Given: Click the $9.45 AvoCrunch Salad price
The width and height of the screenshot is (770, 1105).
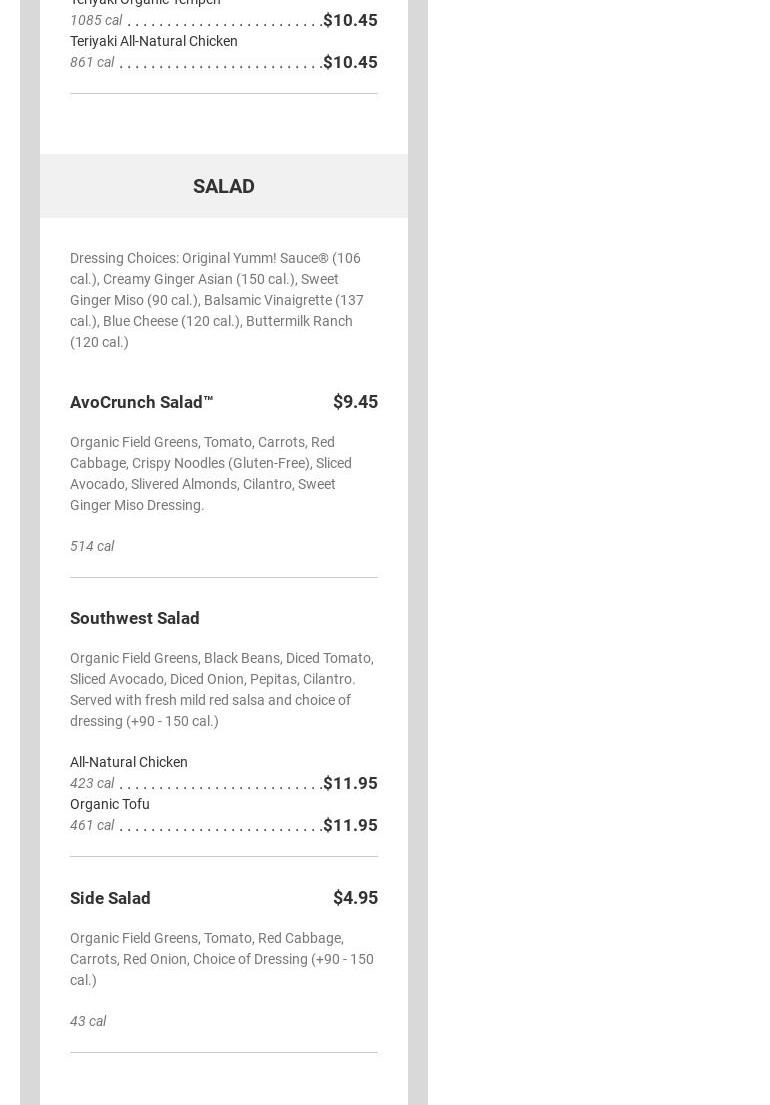Looking at the screenshot, I should (x=355, y=402).
